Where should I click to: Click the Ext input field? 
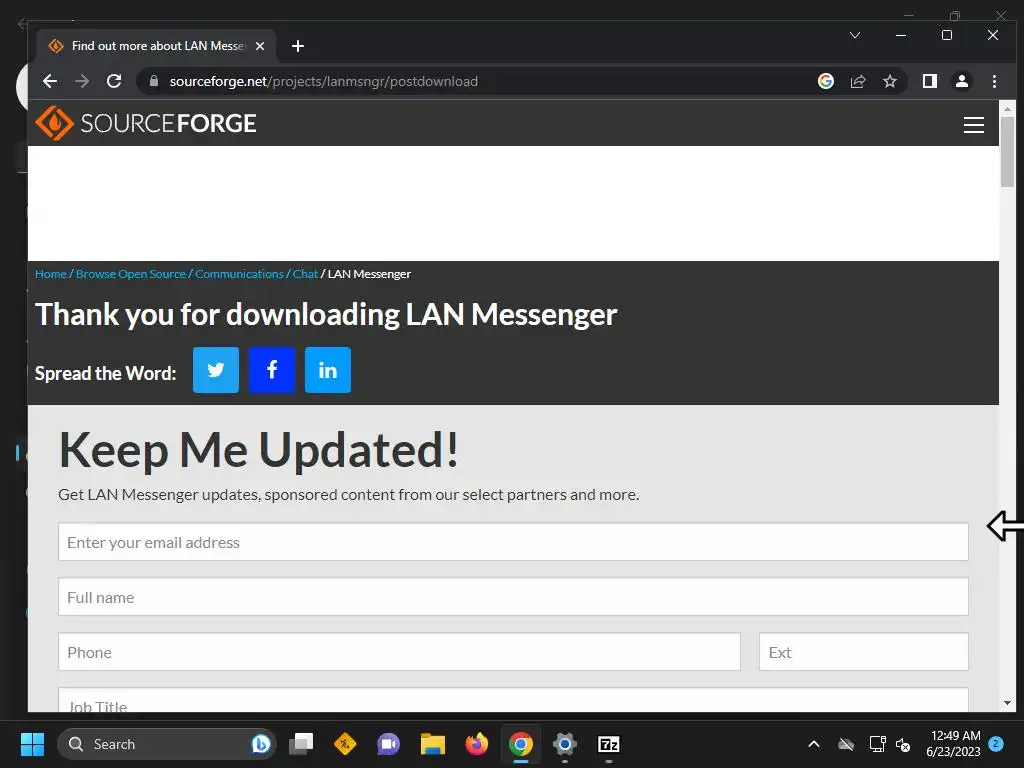click(863, 652)
